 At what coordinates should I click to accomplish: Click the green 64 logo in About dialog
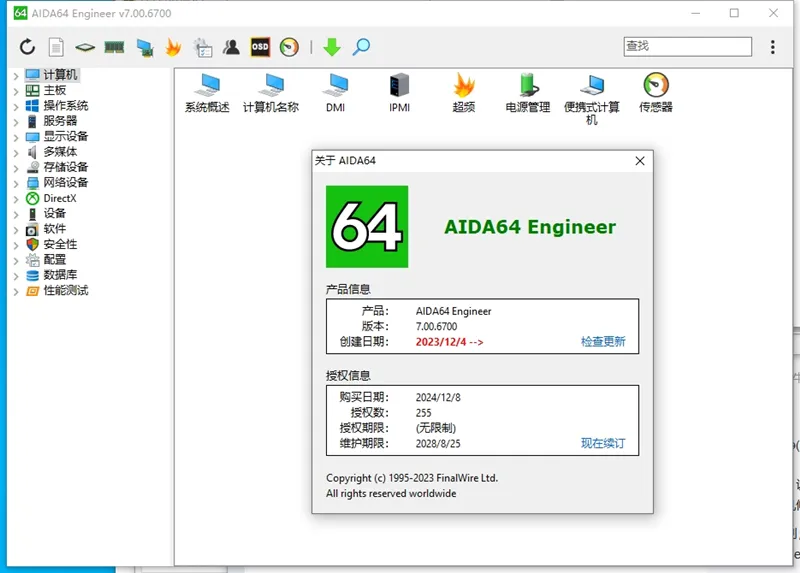(x=367, y=227)
